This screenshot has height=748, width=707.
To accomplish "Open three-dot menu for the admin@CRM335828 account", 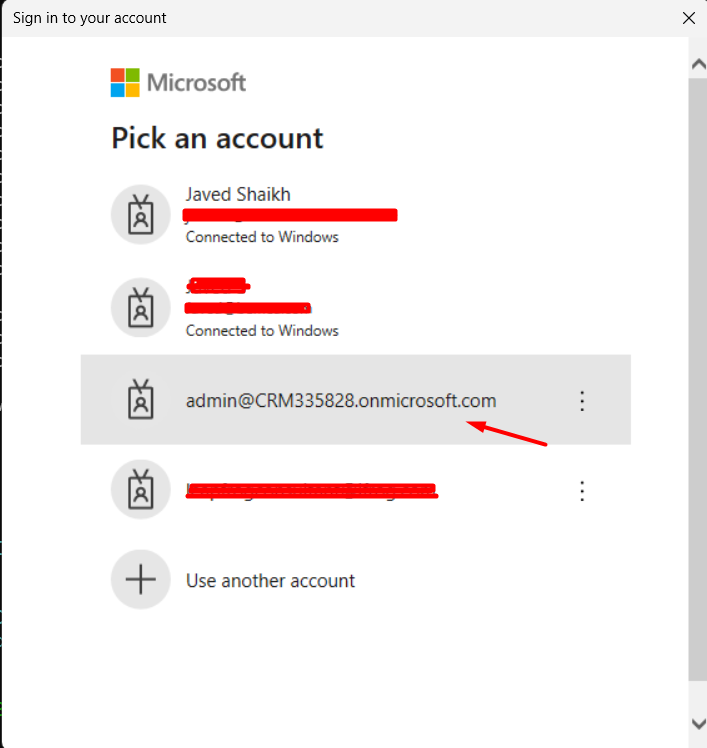I will pyautogui.click(x=582, y=401).
